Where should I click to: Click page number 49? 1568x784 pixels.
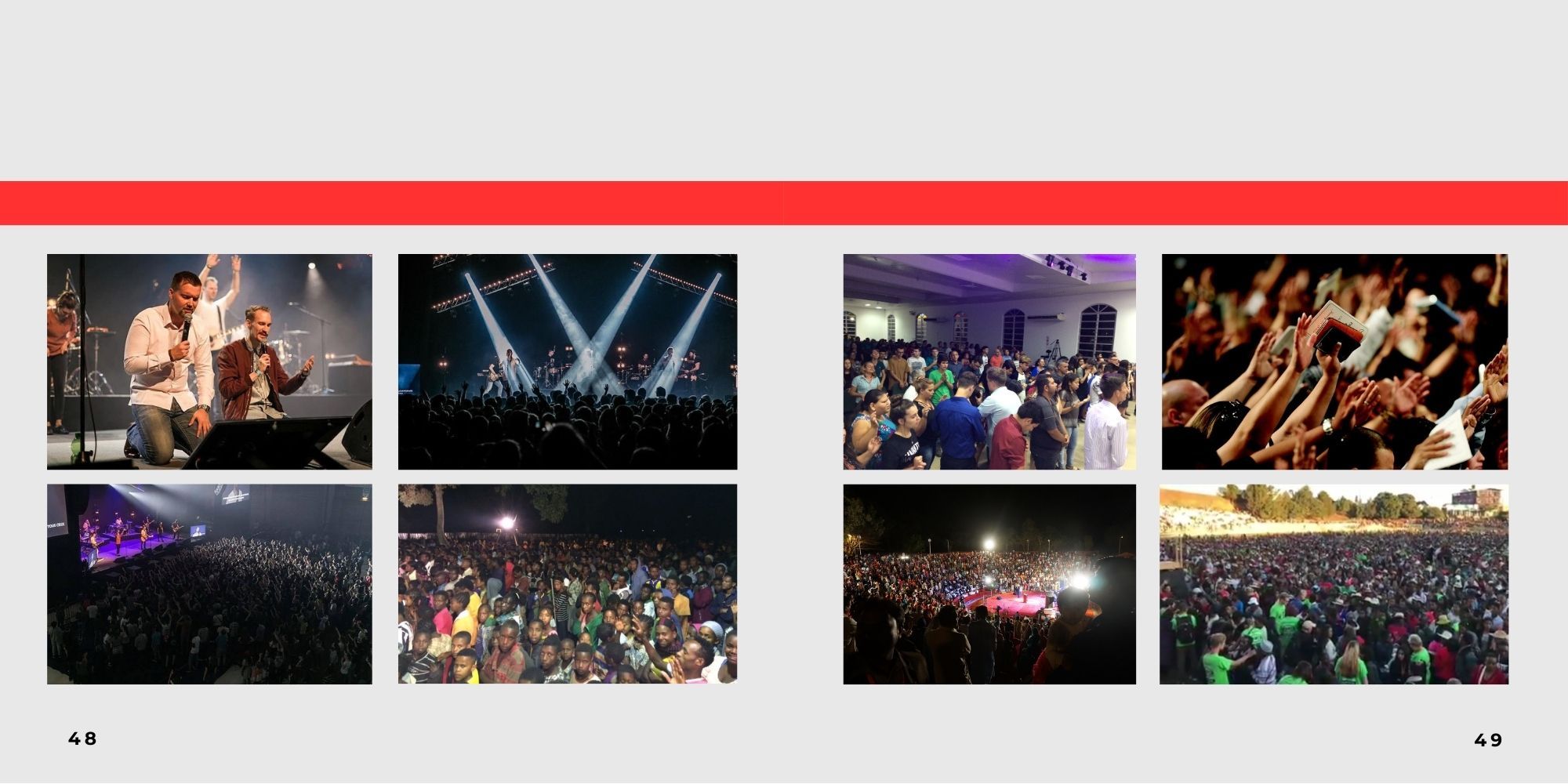tap(1489, 740)
